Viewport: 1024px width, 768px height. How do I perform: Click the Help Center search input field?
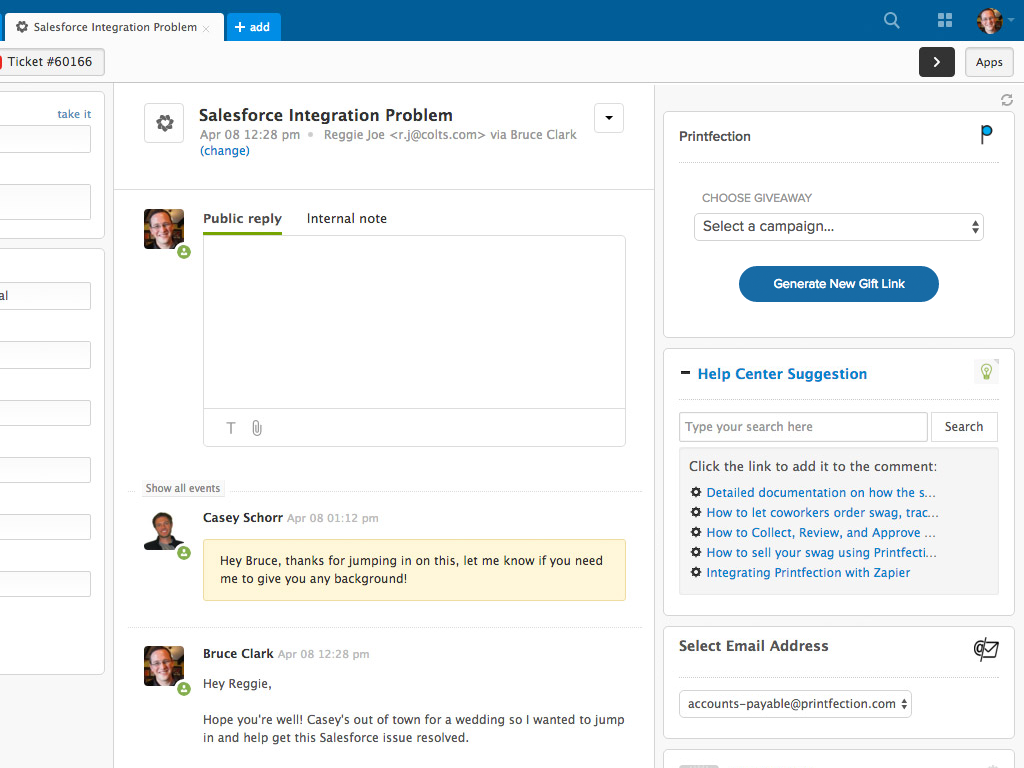pos(803,427)
